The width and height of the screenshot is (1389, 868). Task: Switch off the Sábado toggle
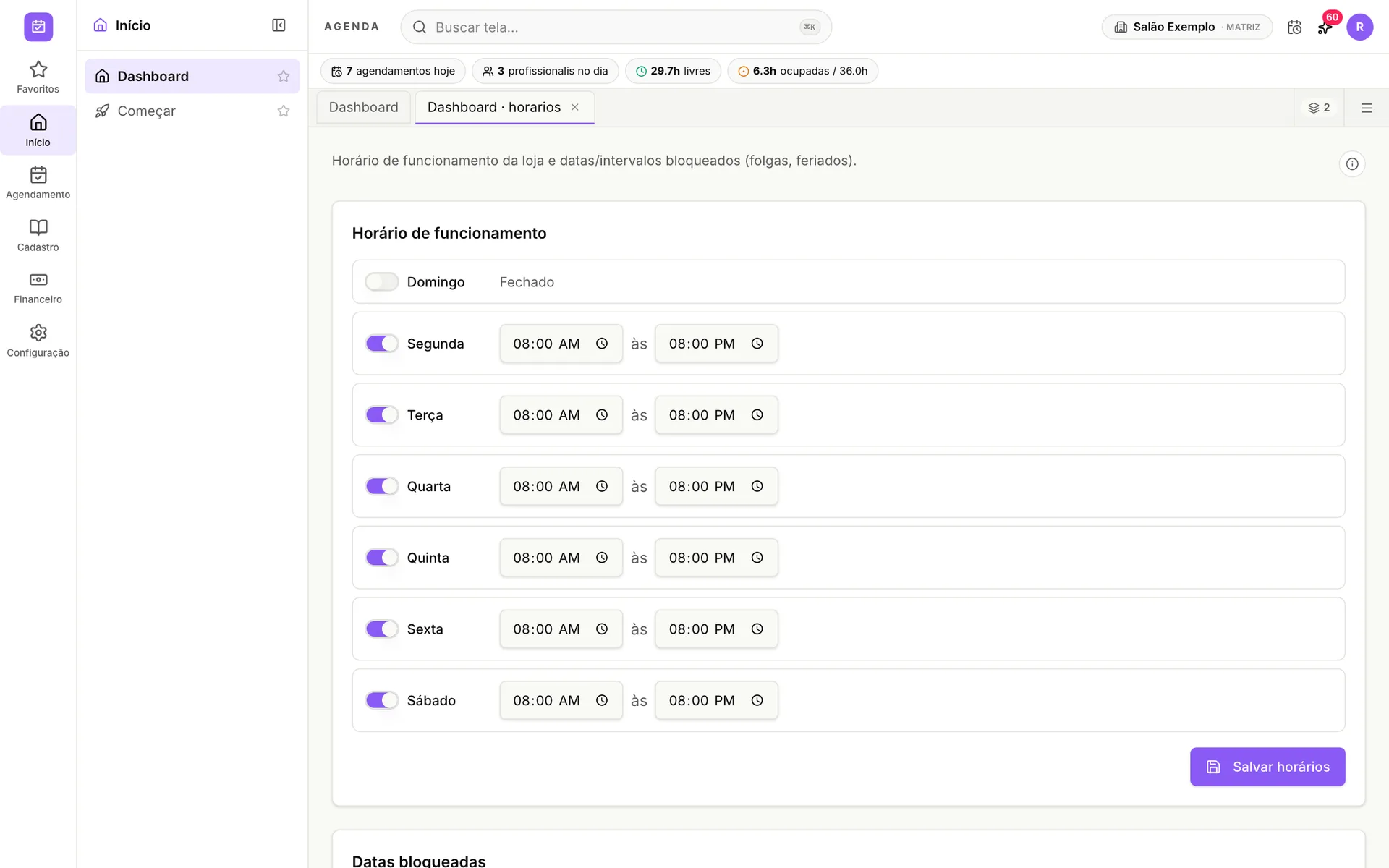pos(381,700)
